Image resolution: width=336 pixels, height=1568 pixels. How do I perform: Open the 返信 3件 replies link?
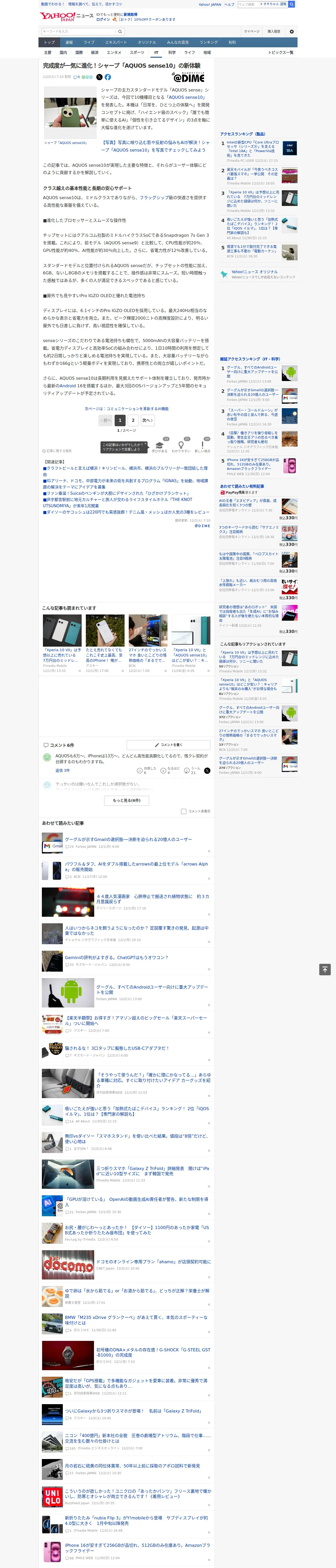(x=63, y=771)
